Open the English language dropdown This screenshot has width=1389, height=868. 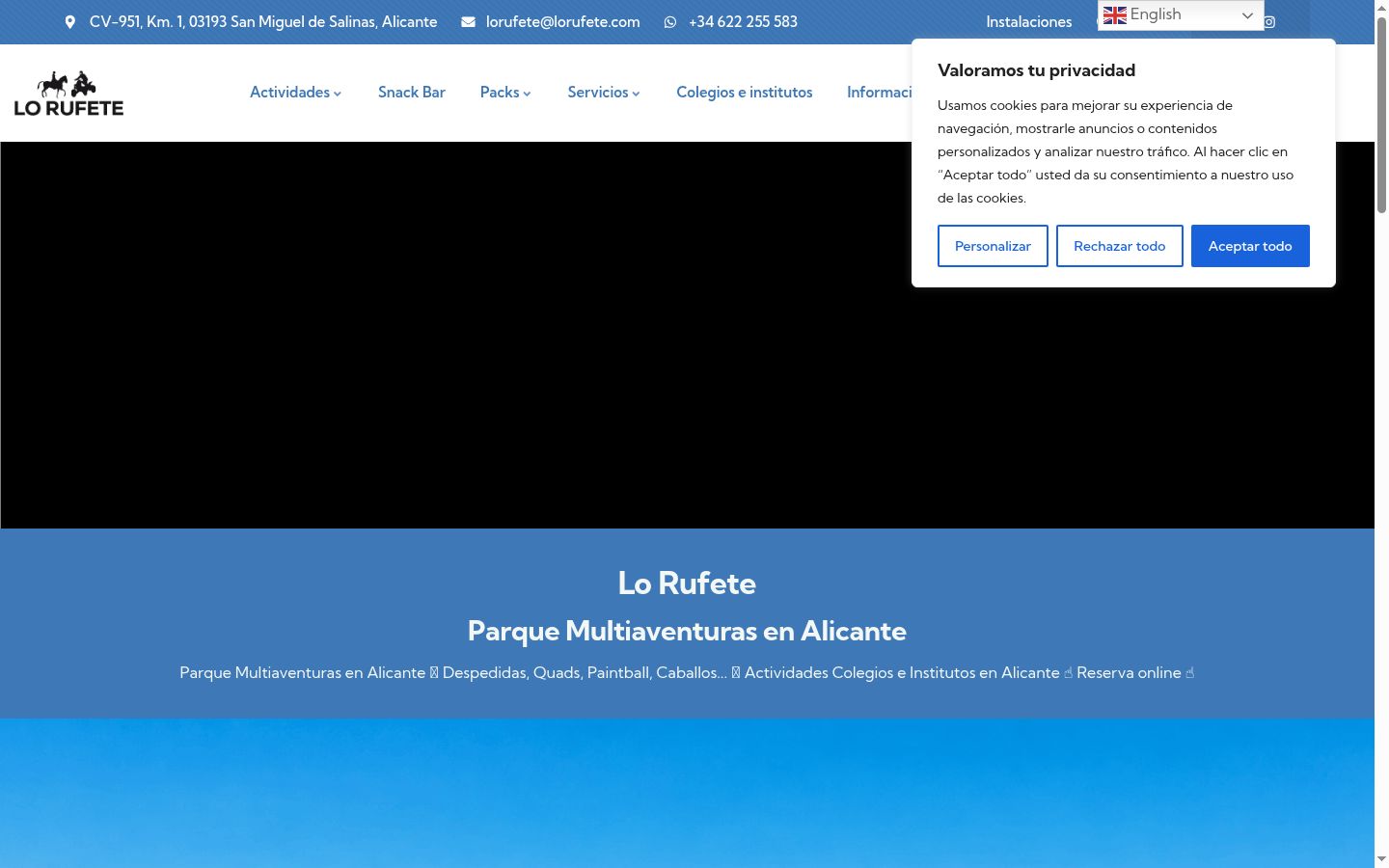(x=1181, y=15)
